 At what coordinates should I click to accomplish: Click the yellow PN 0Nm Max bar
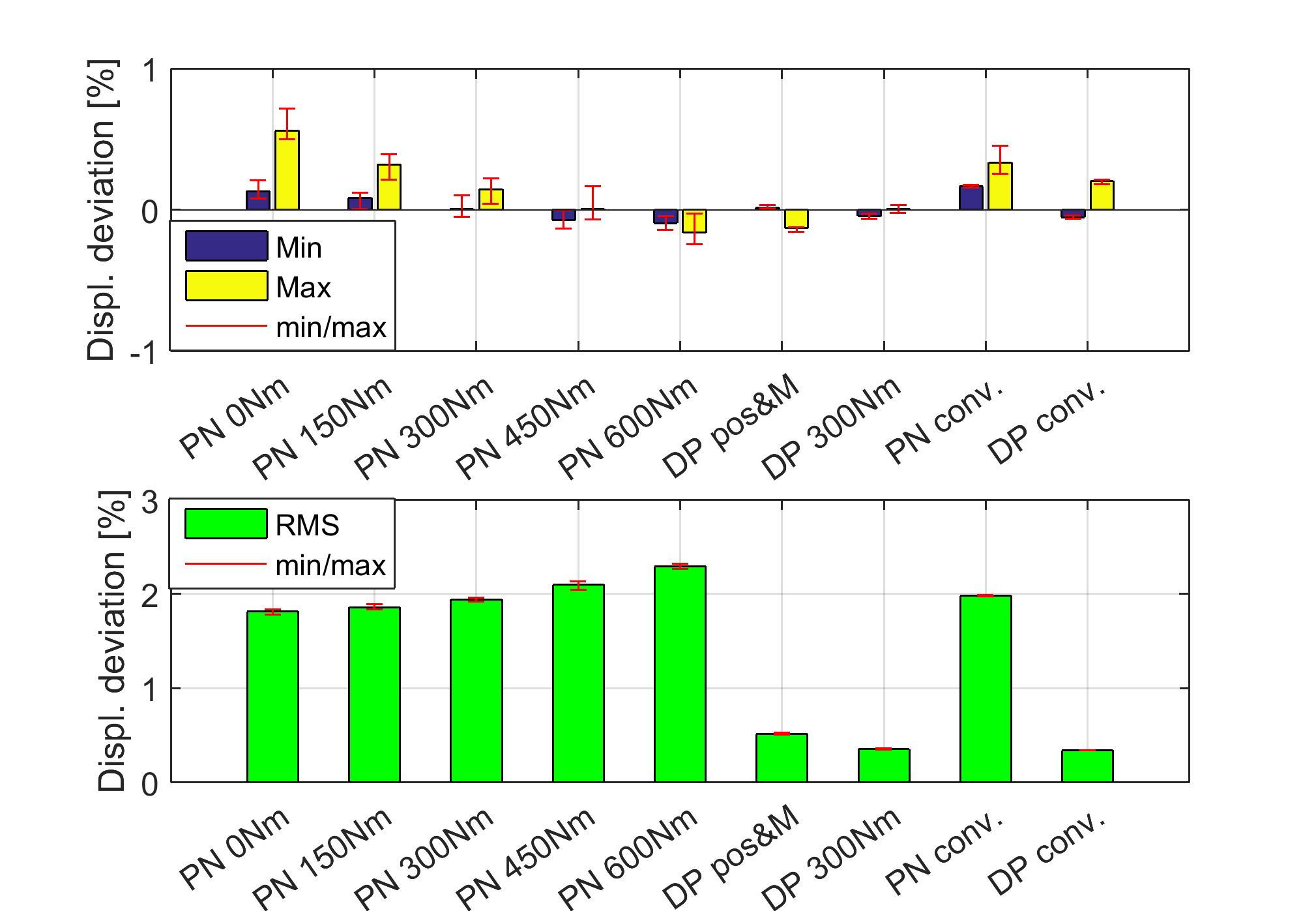(287, 171)
